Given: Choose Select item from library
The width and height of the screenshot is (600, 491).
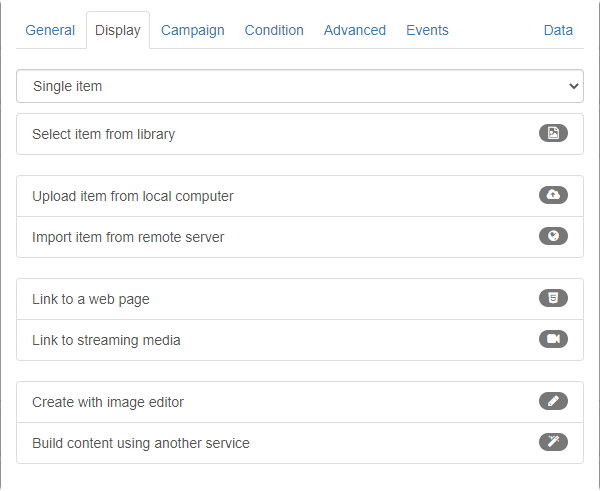Looking at the screenshot, I should tap(300, 134).
